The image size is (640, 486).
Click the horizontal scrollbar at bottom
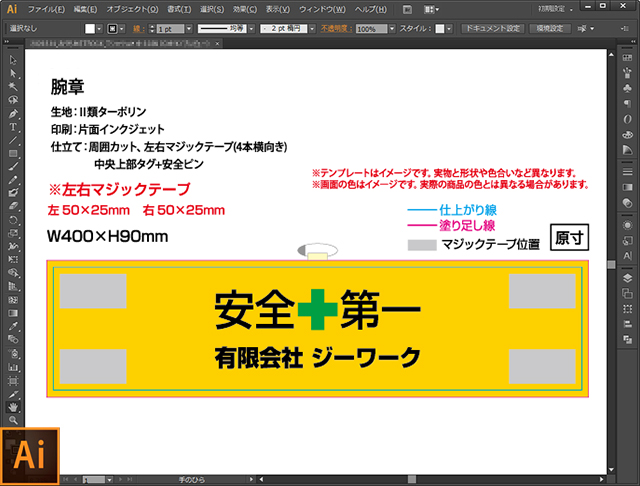350,479
